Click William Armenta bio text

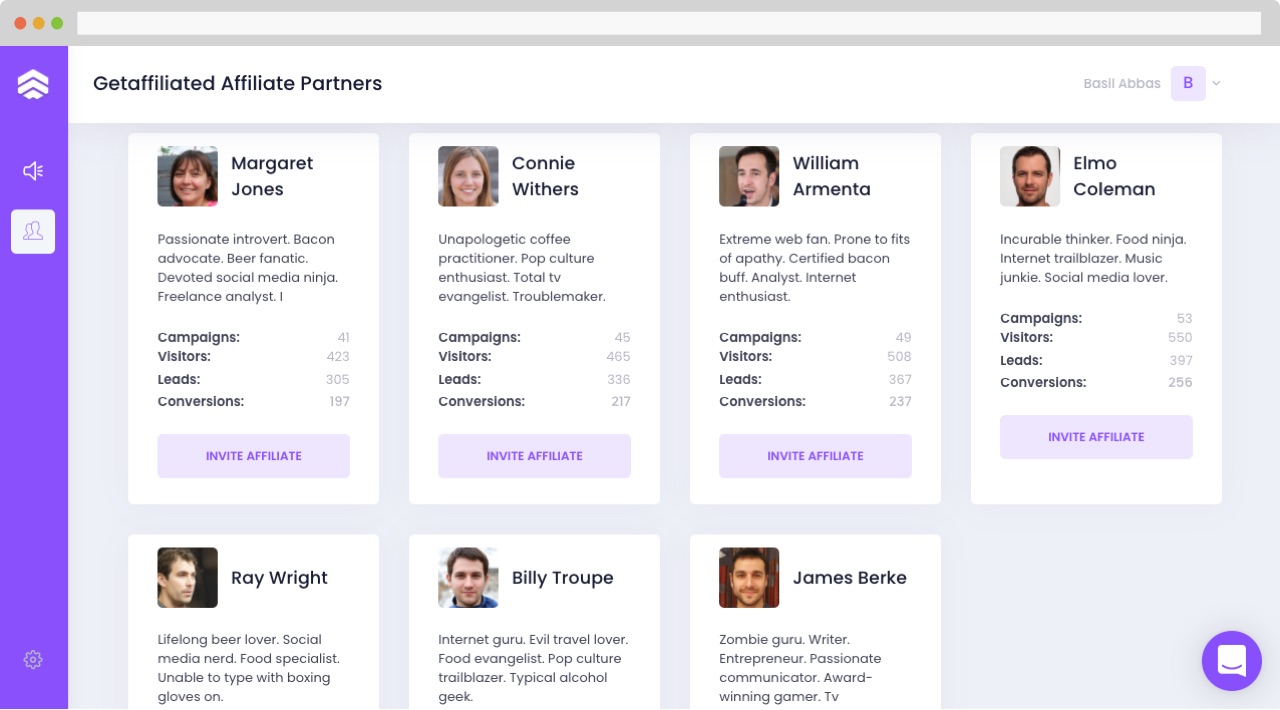(815, 268)
